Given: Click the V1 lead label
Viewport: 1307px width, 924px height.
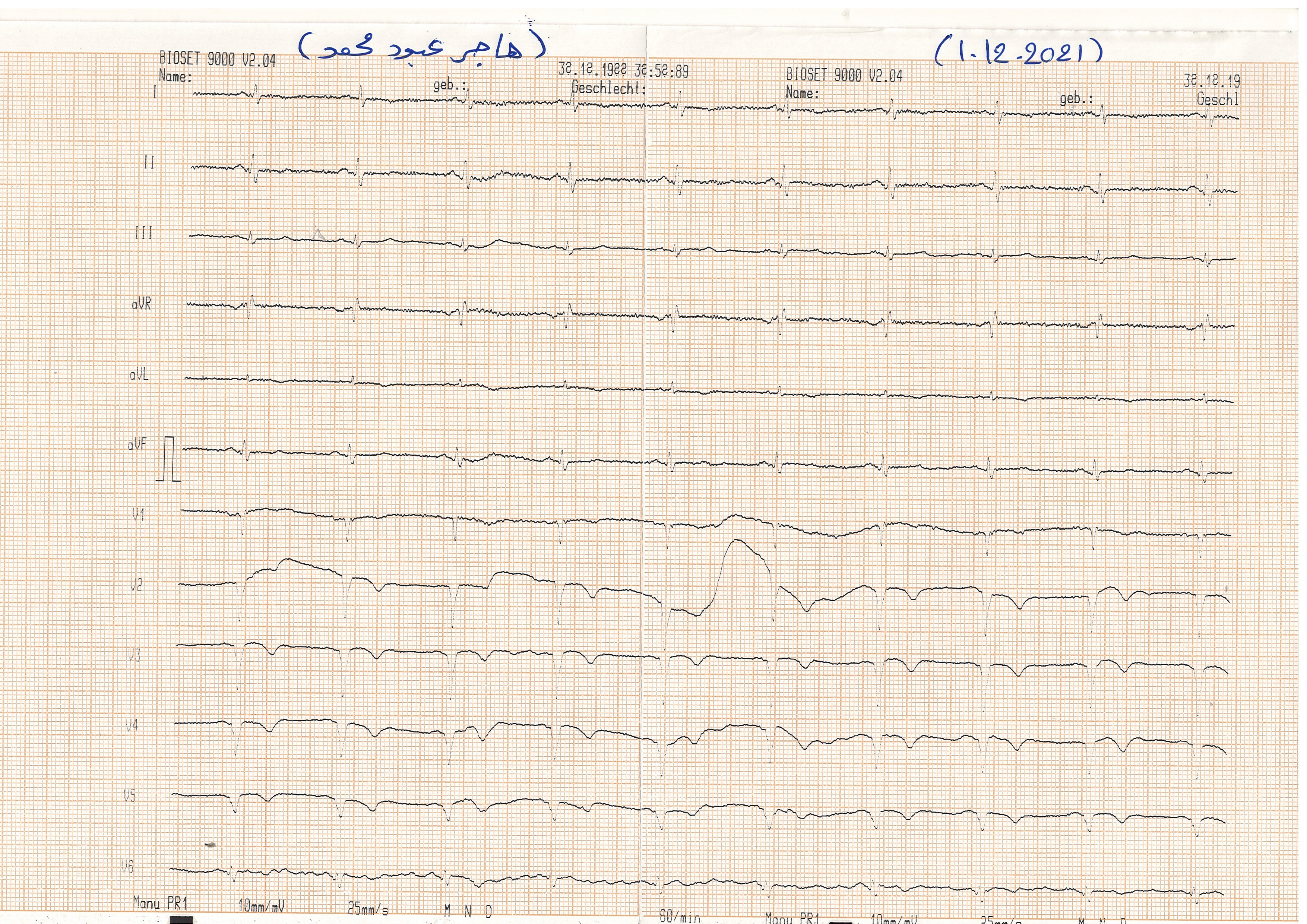Looking at the screenshot, I should (x=138, y=515).
